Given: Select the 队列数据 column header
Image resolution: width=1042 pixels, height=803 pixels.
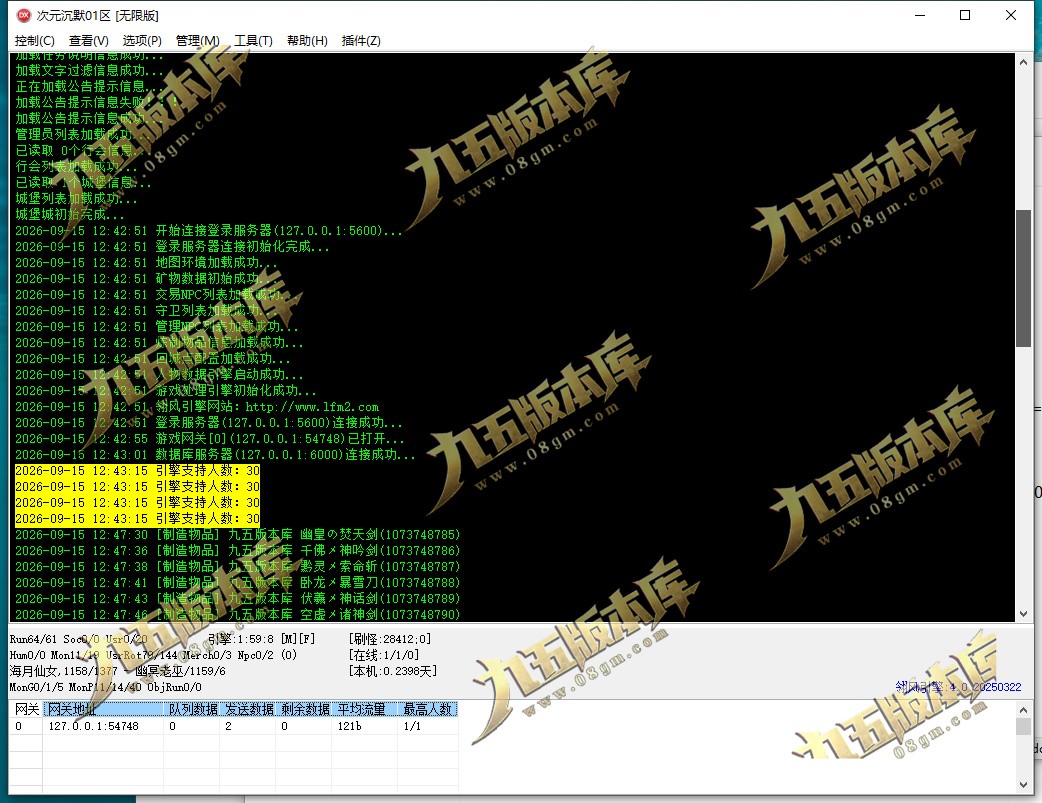Looking at the screenshot, I should (x=192, y=709).
